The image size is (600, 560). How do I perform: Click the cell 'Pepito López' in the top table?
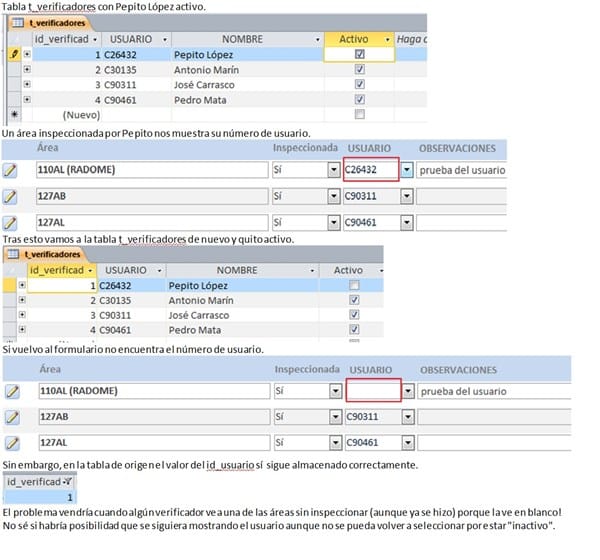247,54
